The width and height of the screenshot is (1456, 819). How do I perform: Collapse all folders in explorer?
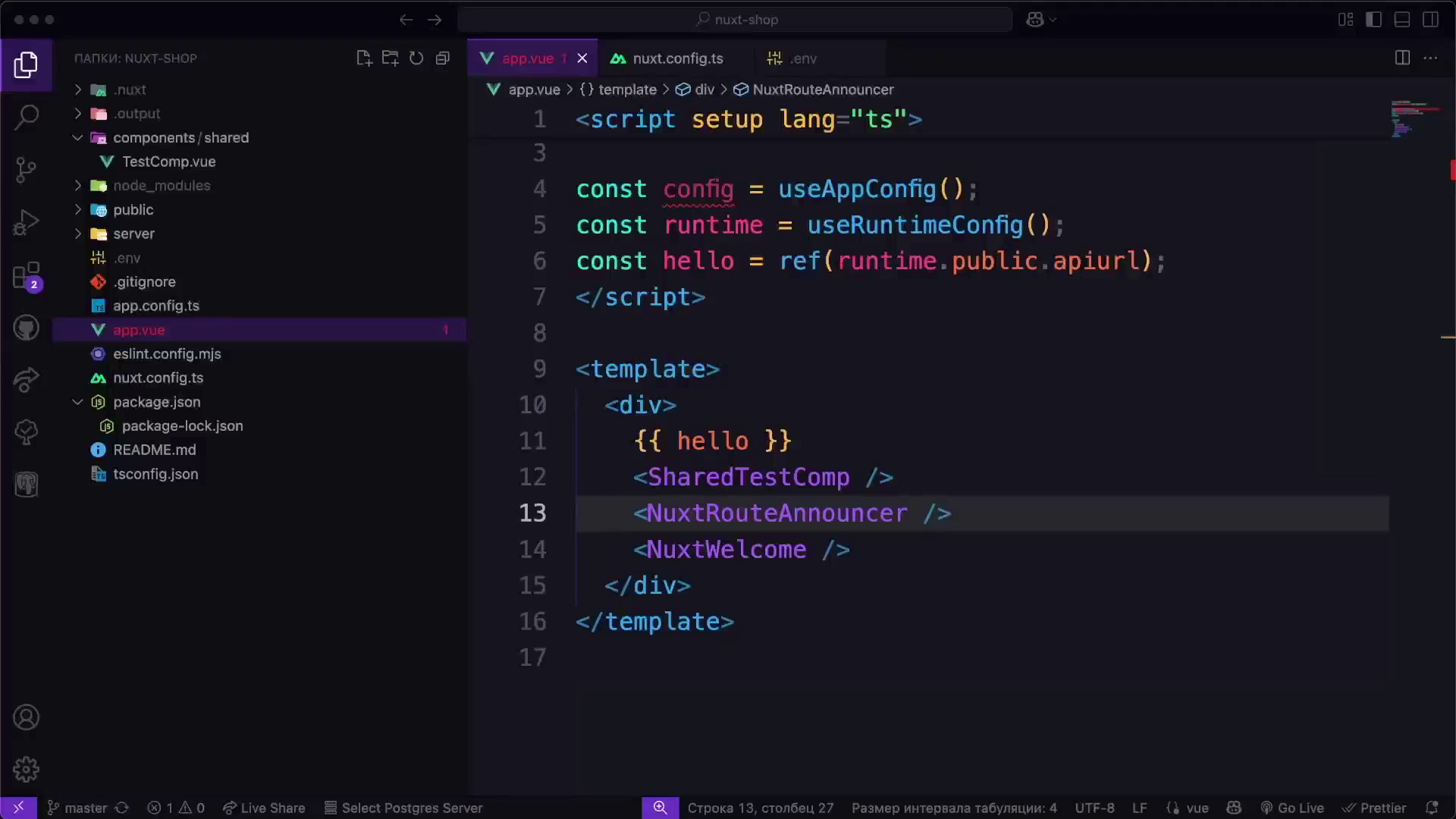click(x=443, y=58)
